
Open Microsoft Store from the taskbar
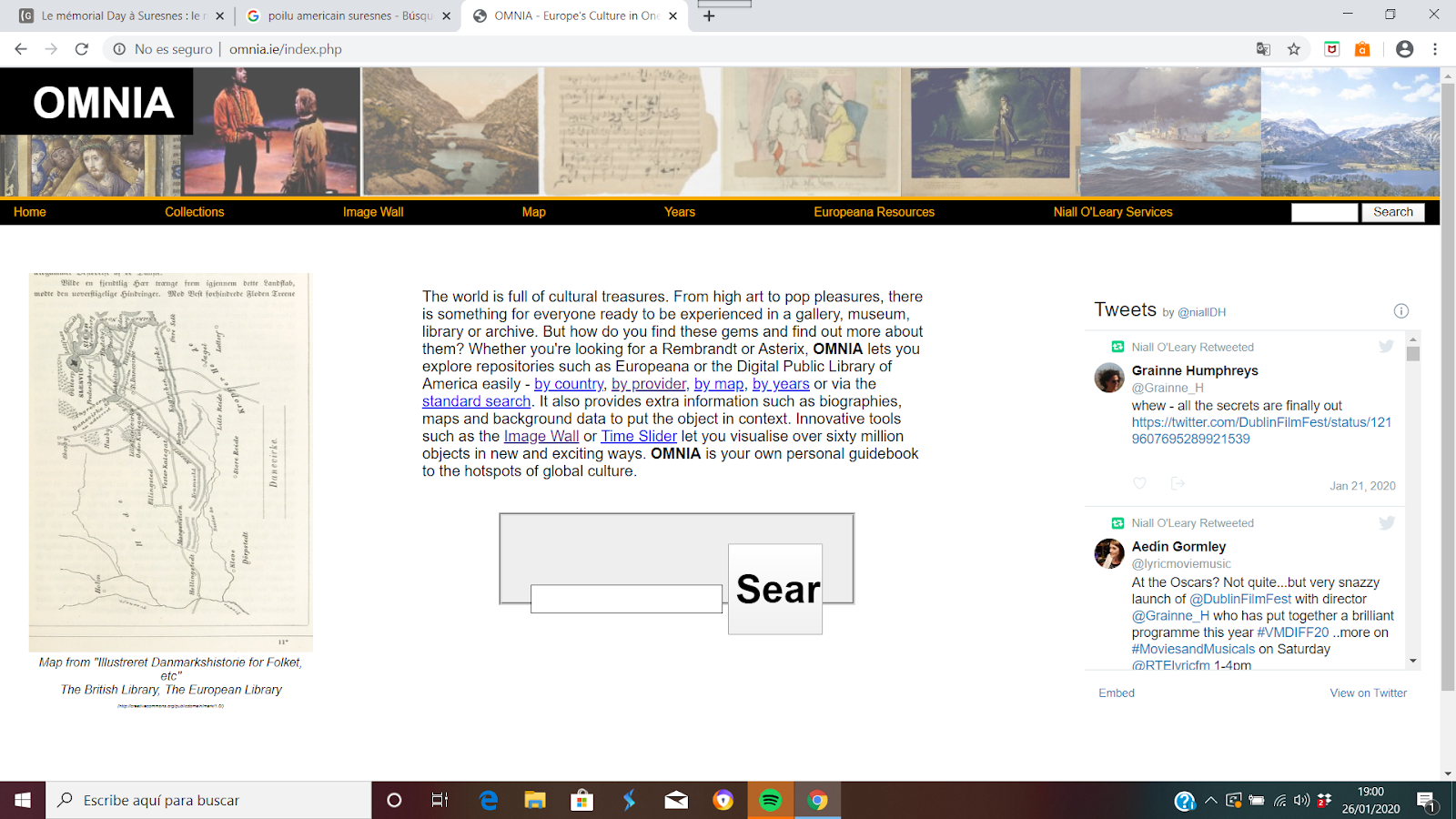tap(581, 800)
